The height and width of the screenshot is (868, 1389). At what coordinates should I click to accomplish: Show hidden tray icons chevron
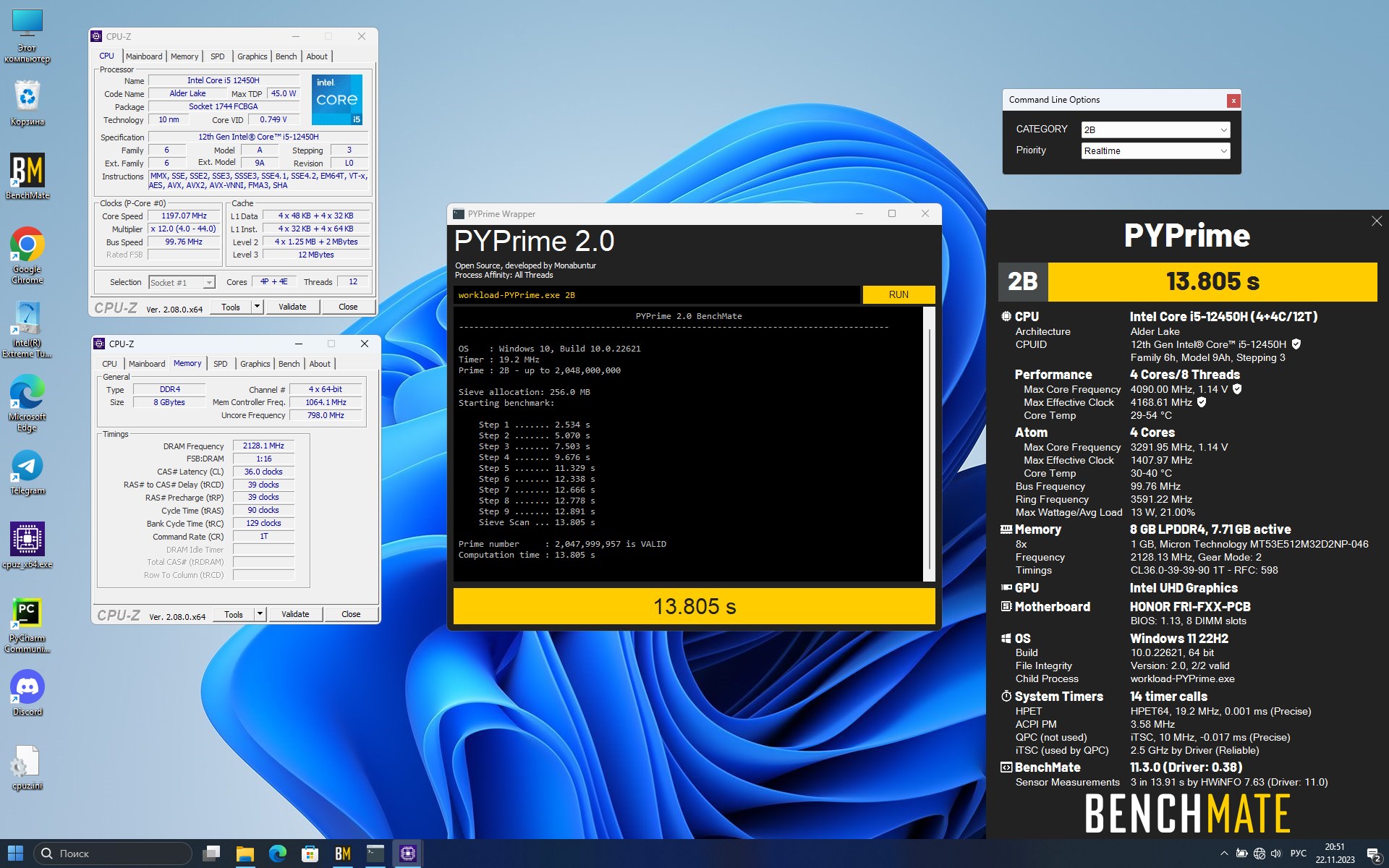point(1224,854)
